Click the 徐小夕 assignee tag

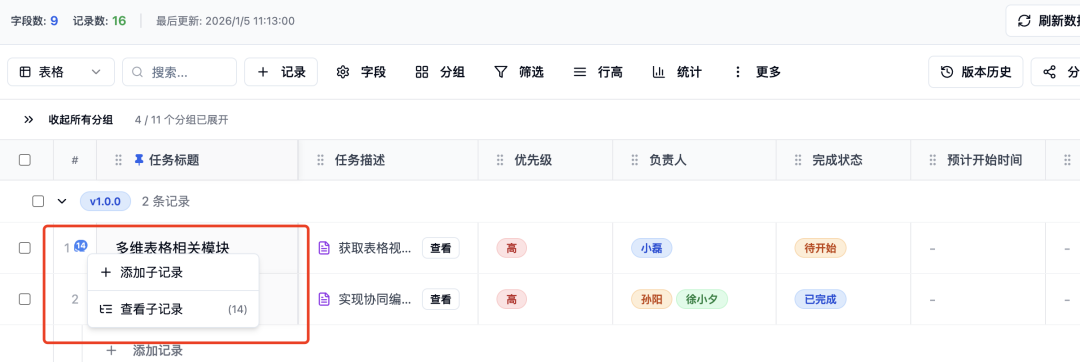(x=702, y=299)
